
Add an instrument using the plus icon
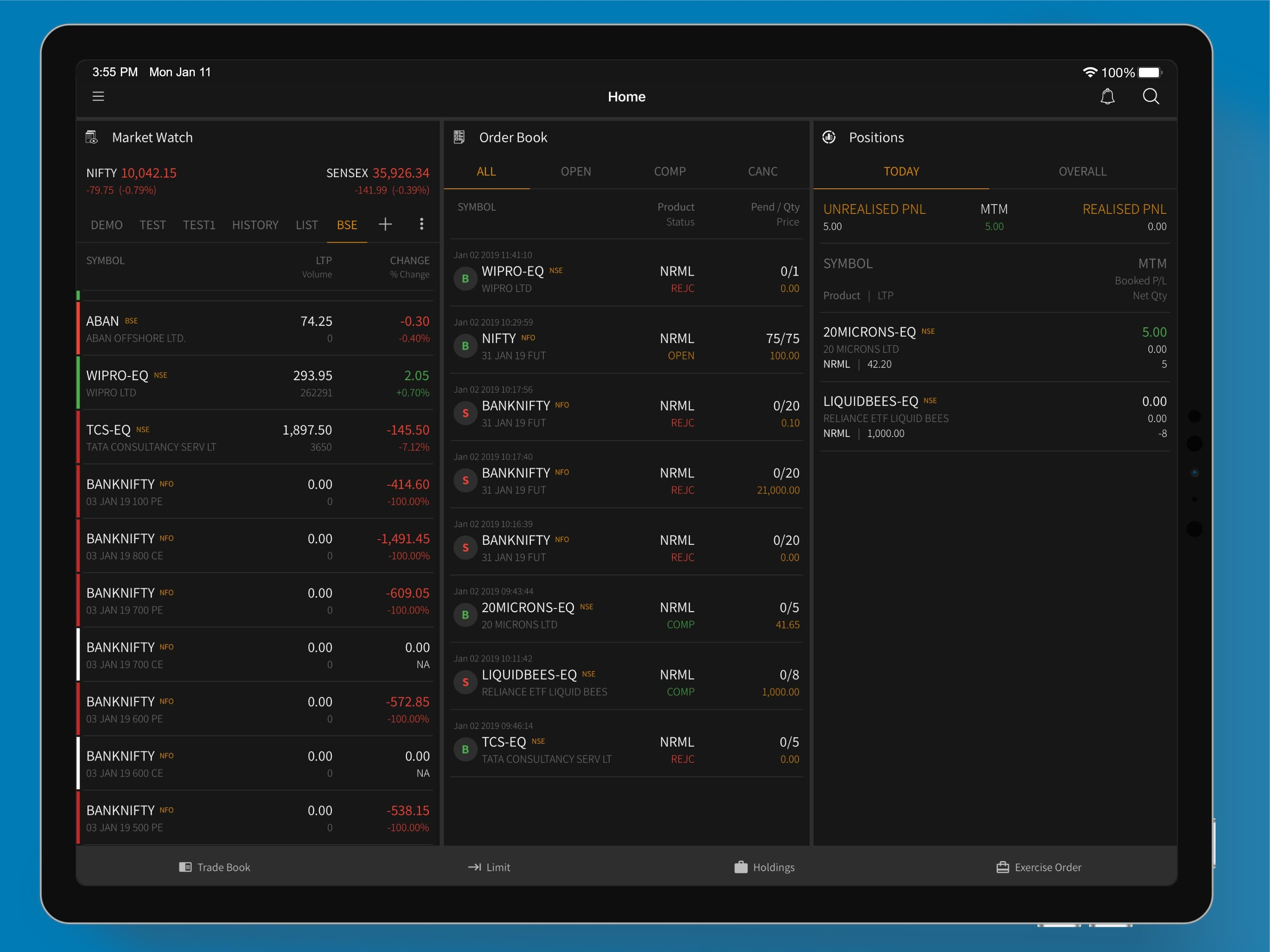coord(385,225)
